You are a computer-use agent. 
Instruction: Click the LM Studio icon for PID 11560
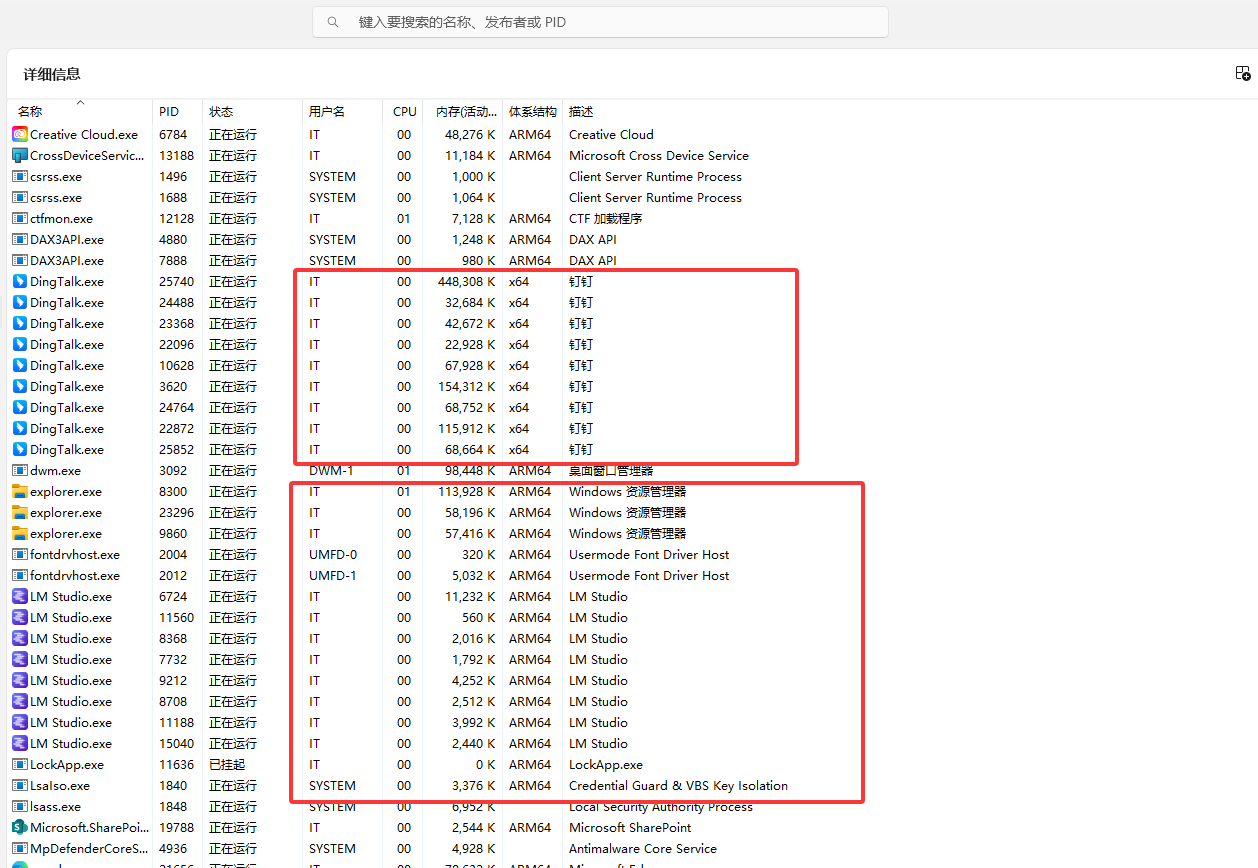point(20,617)
